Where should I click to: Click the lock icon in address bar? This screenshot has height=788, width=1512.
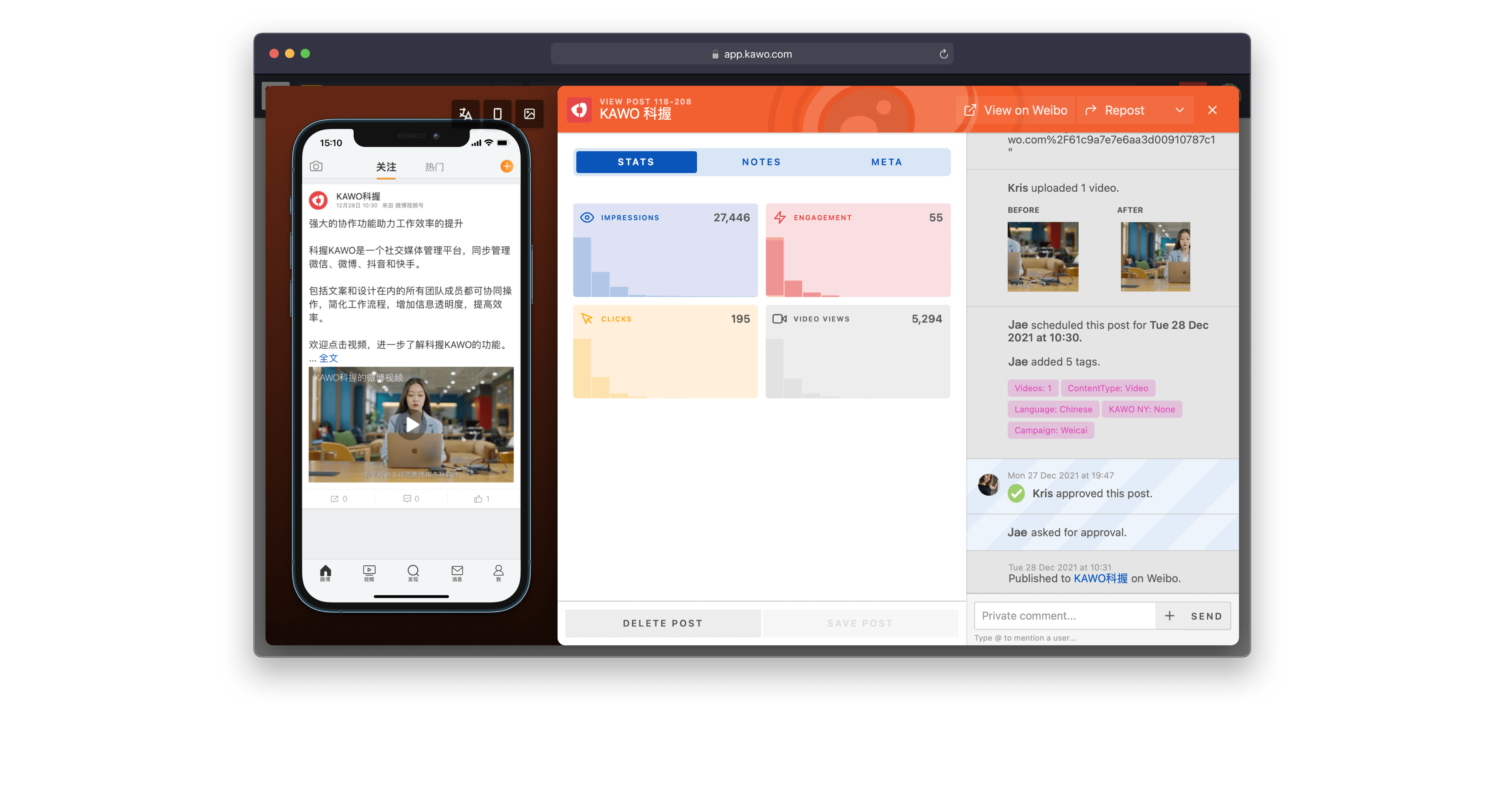715,54
